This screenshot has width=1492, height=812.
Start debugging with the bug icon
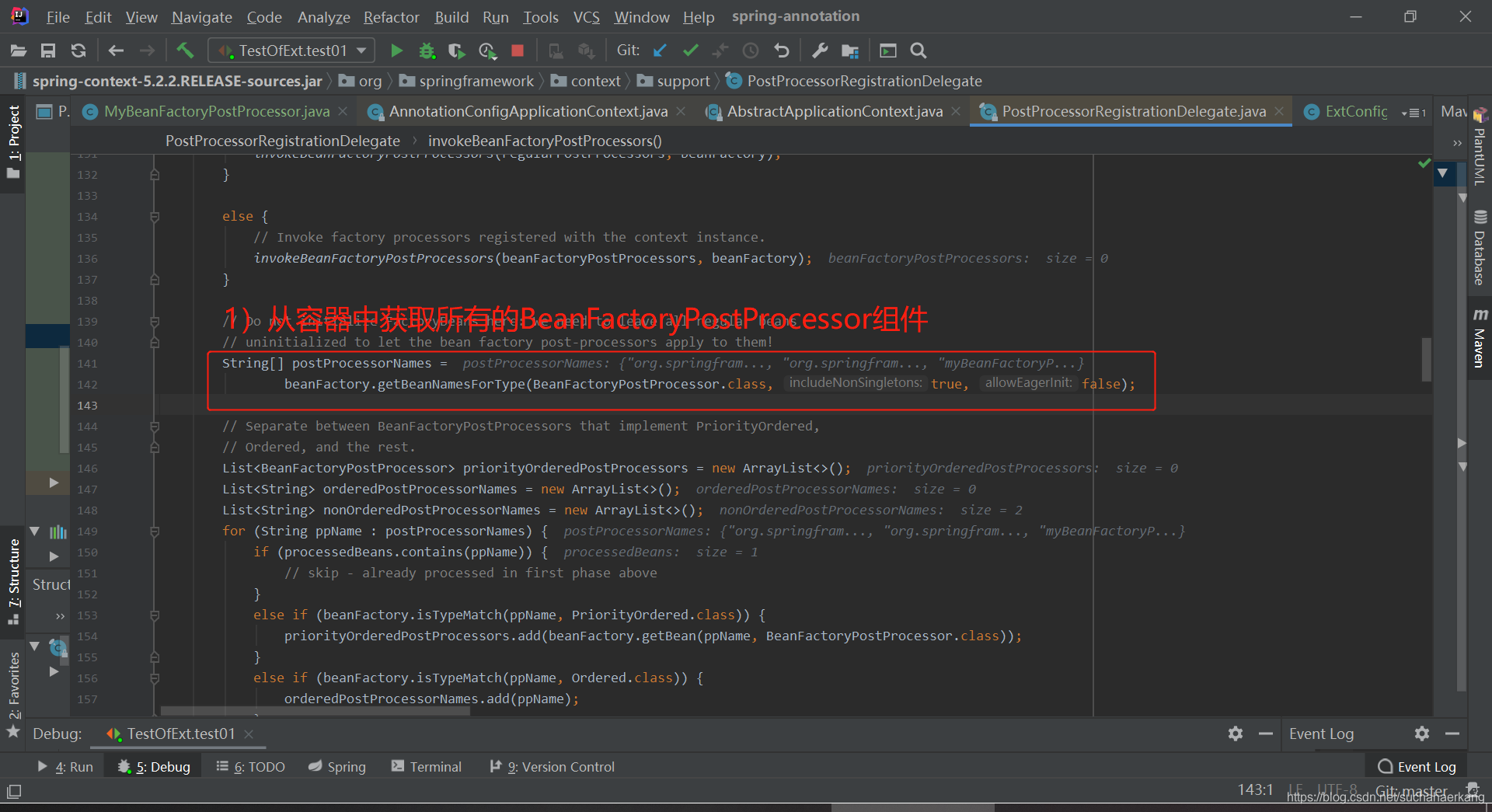click(427, 51)
